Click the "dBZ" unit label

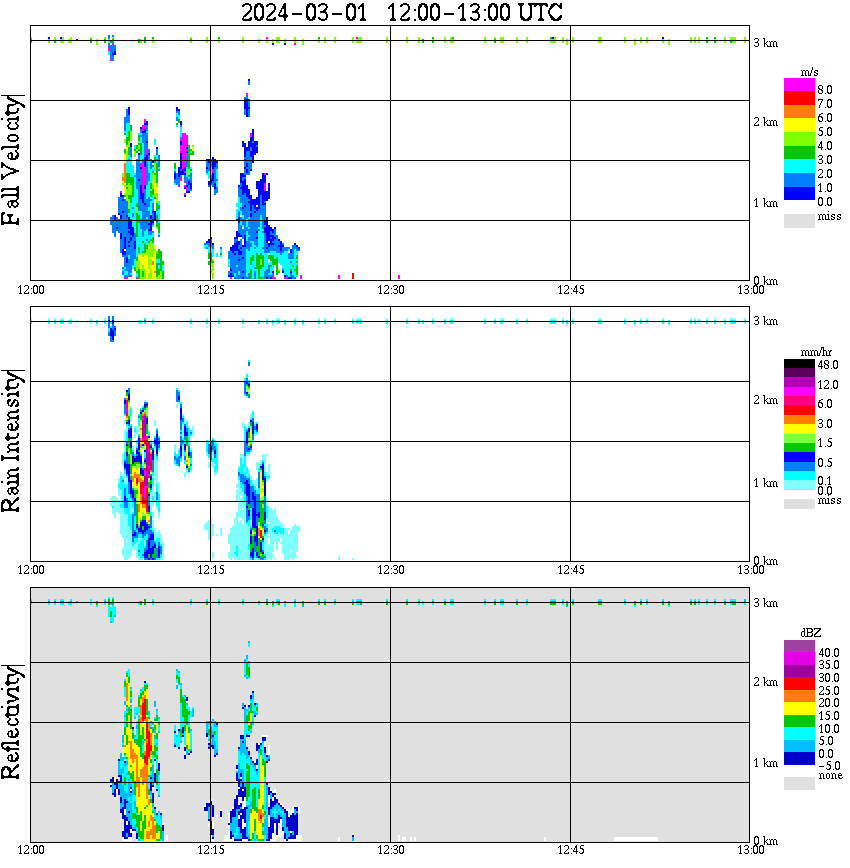click(x=811, y=633)
